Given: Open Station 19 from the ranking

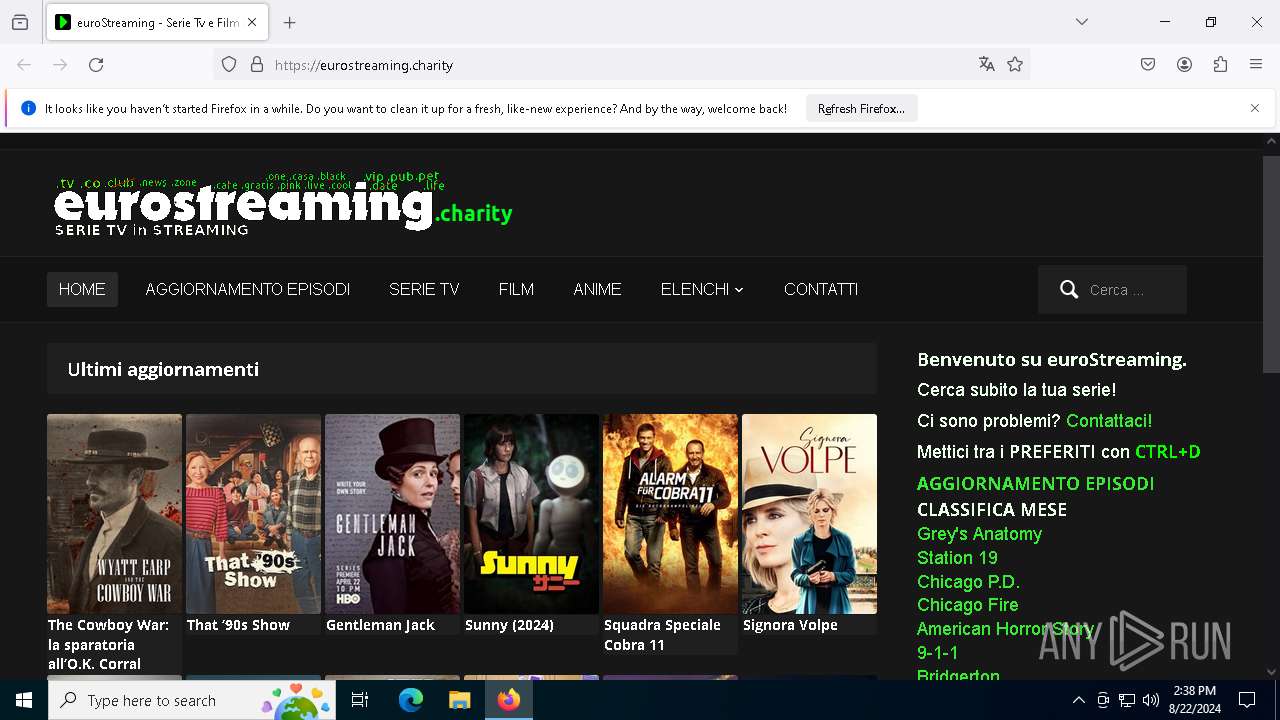Looking at the screenshot, I should click(957, 558).
